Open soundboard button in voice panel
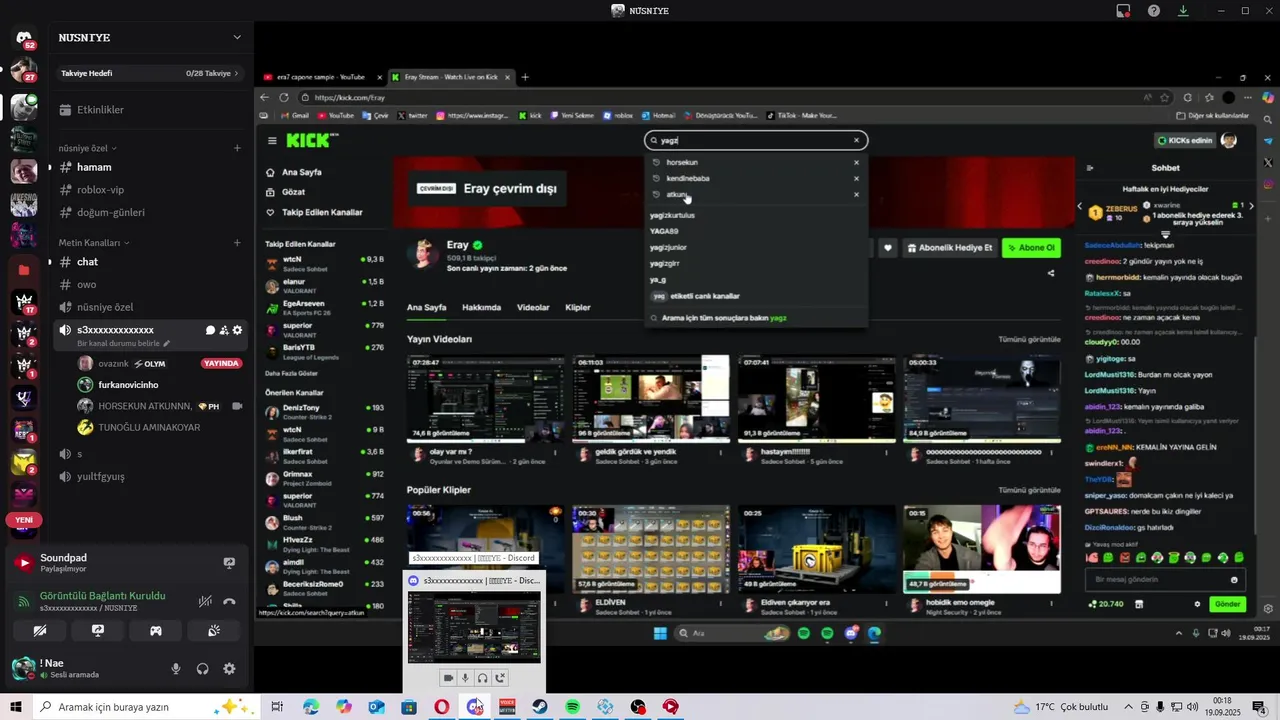The height and width of the screenshot is (720, 1280). click(x=214, y=631)
